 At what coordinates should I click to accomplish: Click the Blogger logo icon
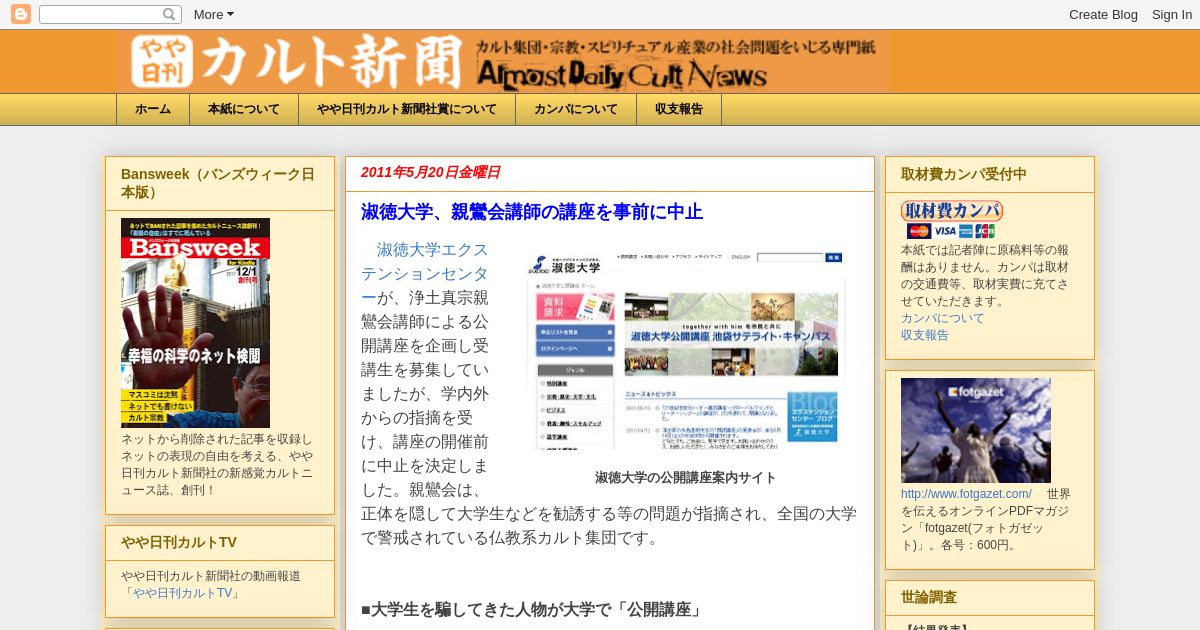[x=20, y=14]
